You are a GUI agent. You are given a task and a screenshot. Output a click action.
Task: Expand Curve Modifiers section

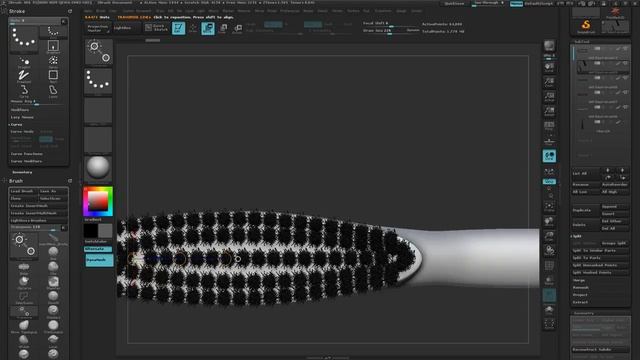pyautogui.click(x=27, y=161)
